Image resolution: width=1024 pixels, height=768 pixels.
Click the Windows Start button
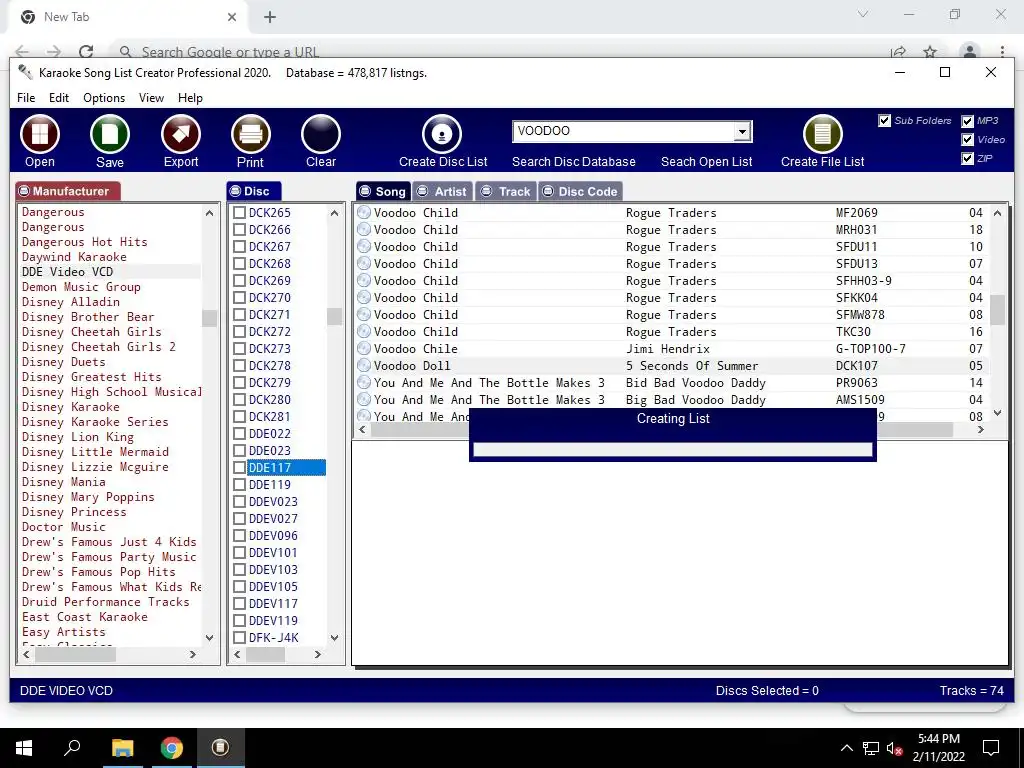tap(24, 748)
